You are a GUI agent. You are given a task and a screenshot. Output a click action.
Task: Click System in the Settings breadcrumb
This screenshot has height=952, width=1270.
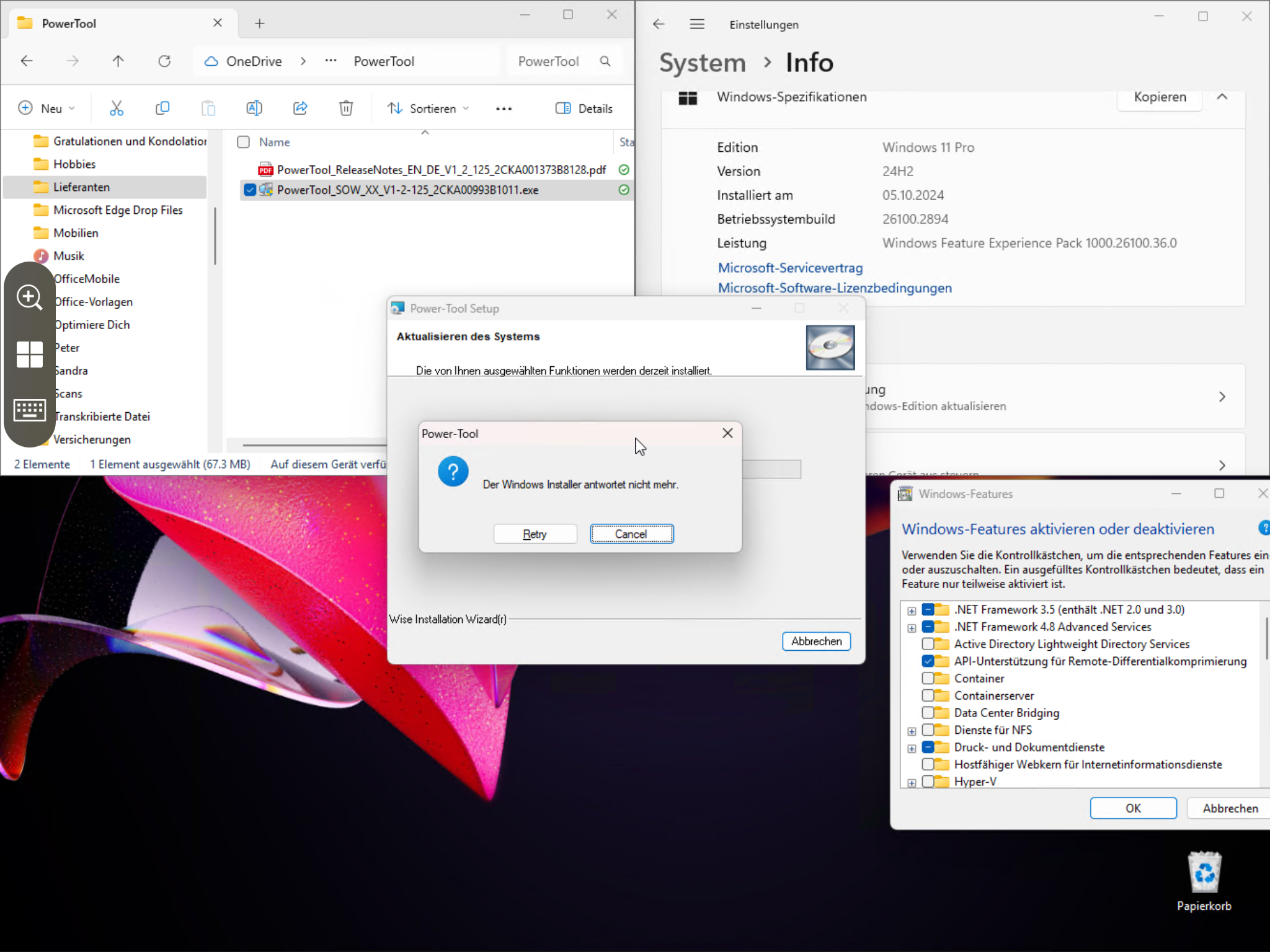click(x=702, y=63)
